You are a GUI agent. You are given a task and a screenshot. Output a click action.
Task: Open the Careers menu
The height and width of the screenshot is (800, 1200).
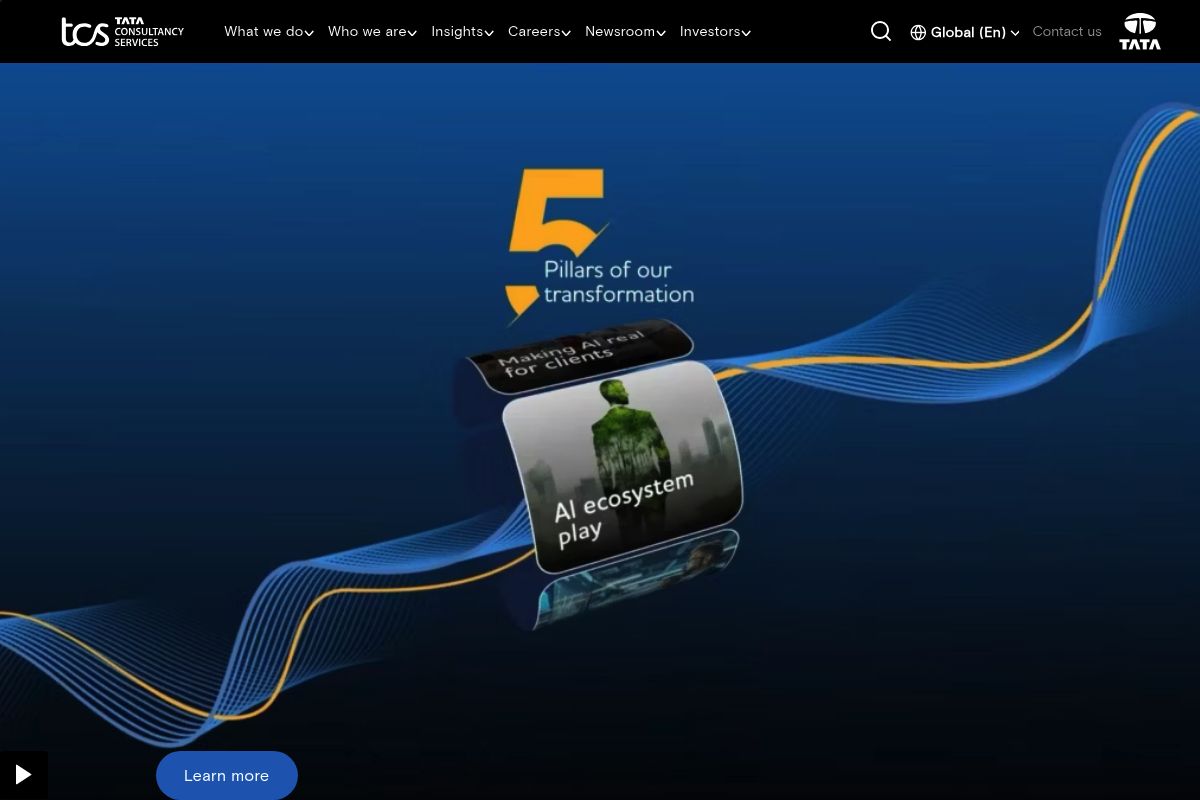[534, 31]
